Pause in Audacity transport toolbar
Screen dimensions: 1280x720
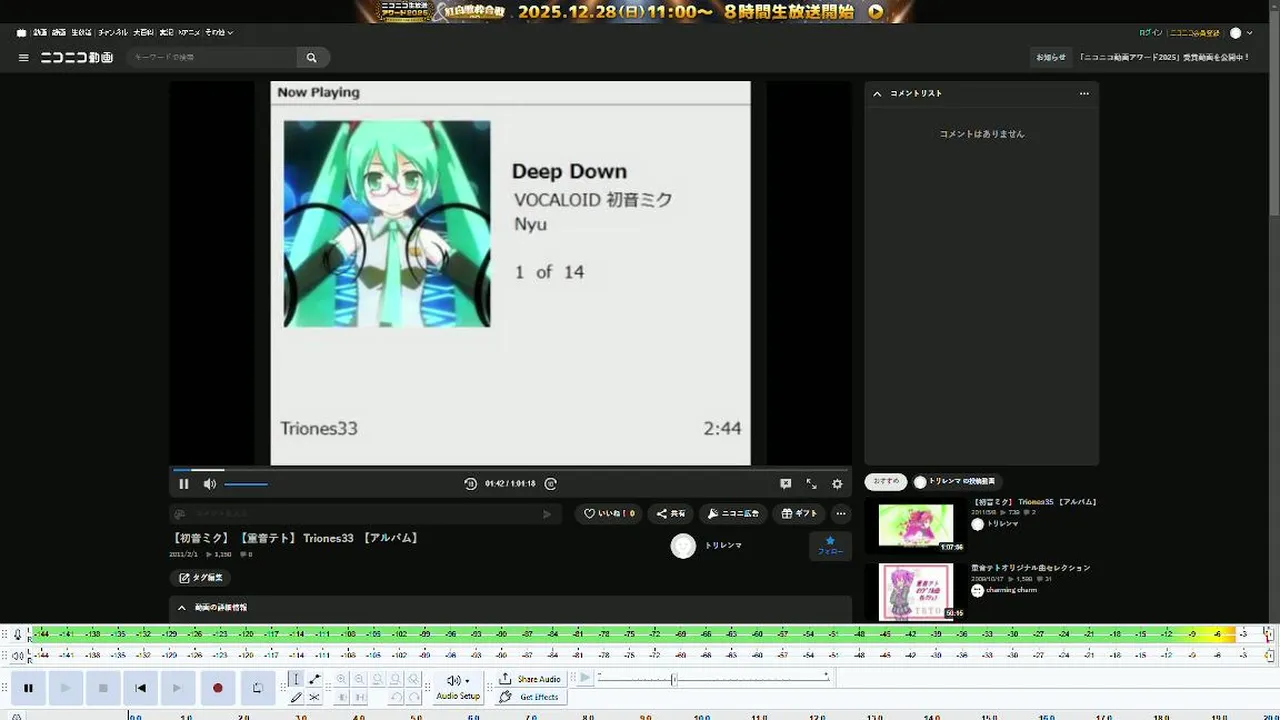click(28, 688)
